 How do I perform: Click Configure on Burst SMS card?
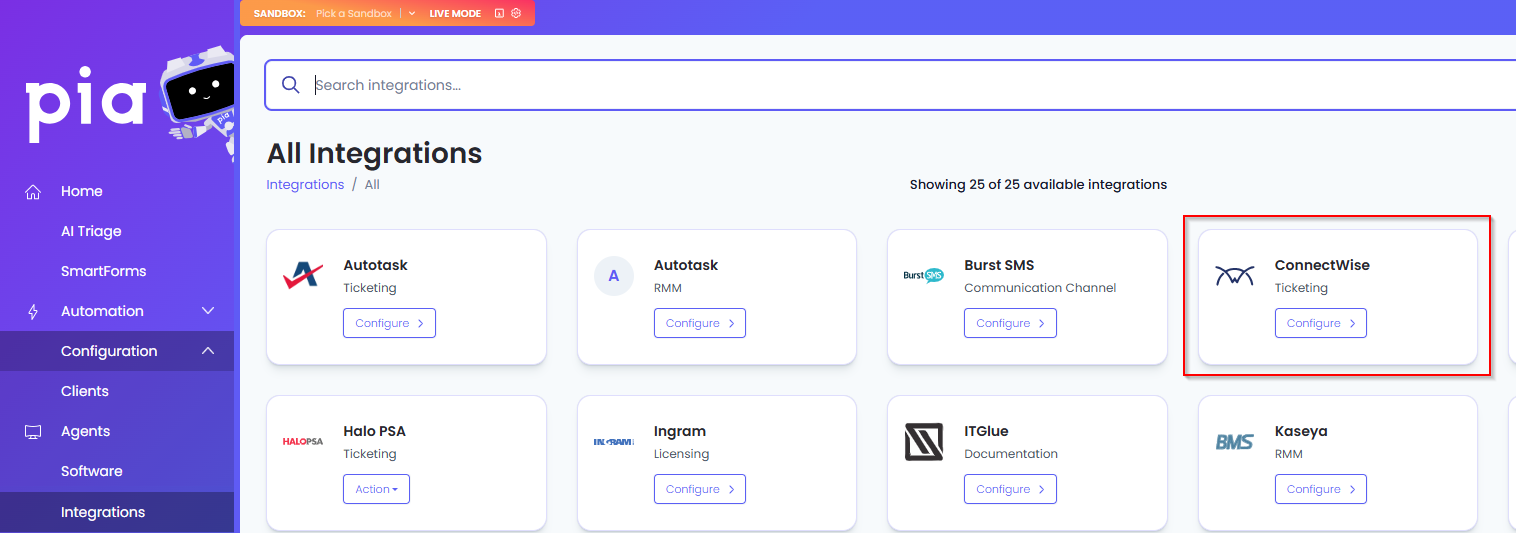coord(1010,323)
